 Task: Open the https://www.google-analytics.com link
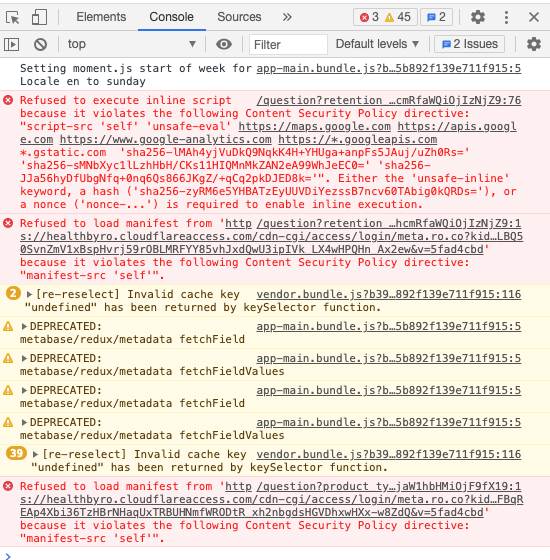point(165,139)
